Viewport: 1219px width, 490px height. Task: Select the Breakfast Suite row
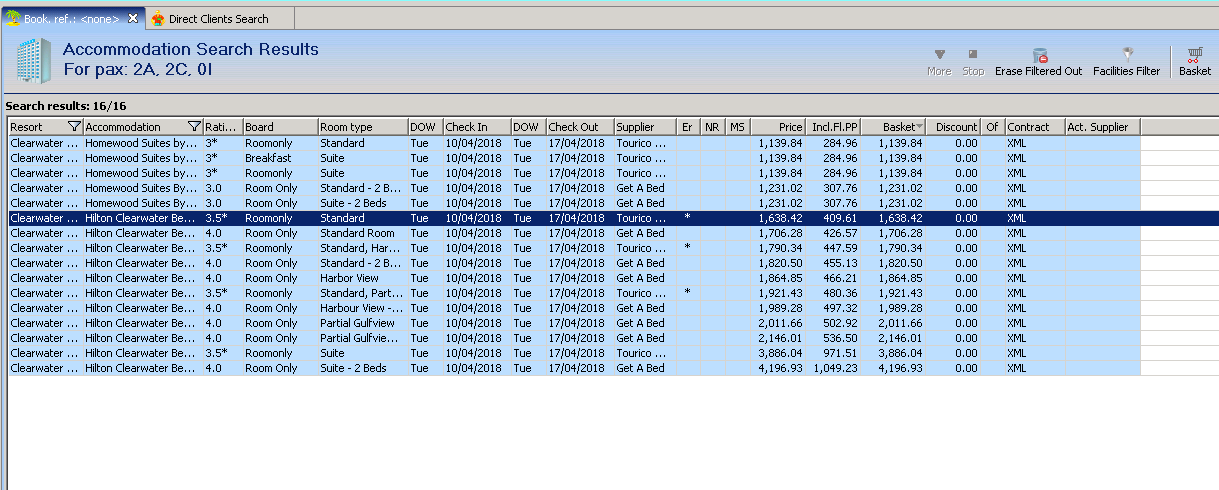[575, 158]
